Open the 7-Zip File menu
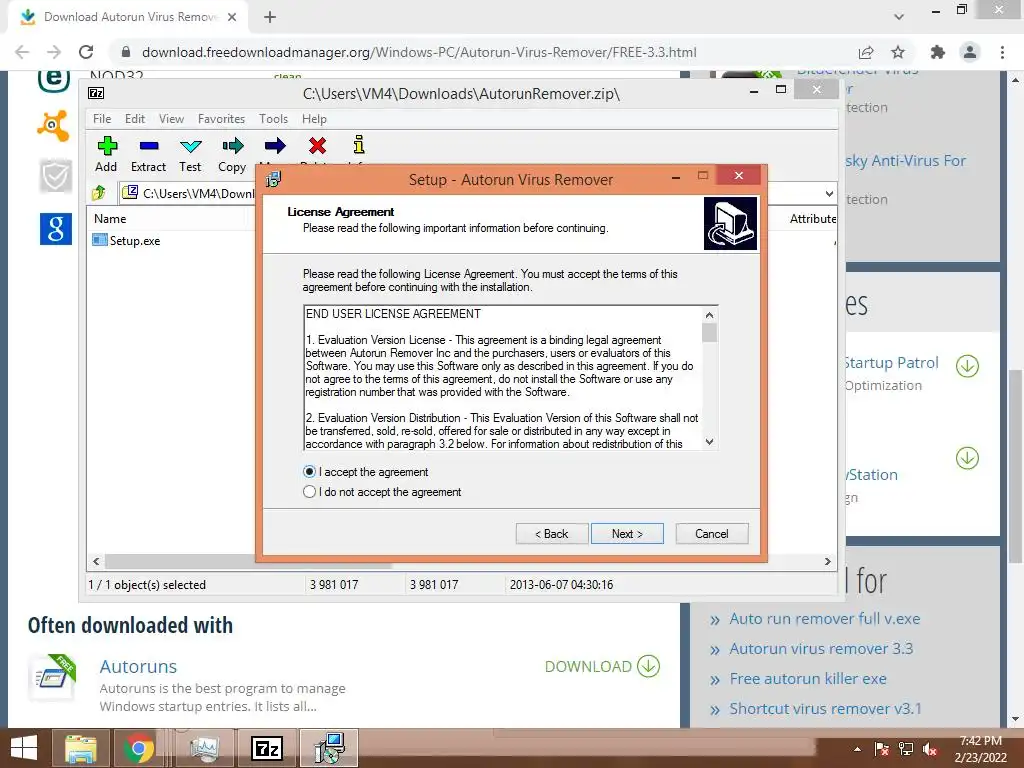The image size is (1024, 768). pos(102,119)
